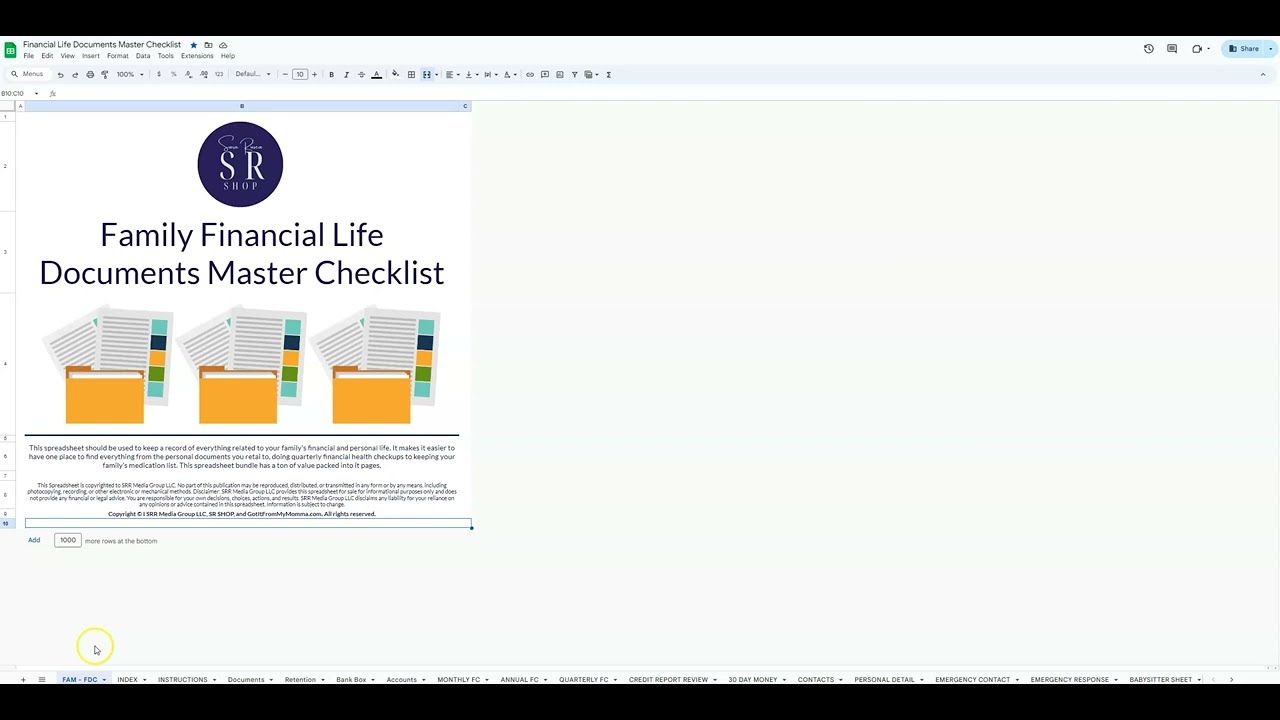Click the Undo icon
This screenshot has width=1280, height=720.
pyautogui.click(x=60, y=75)
